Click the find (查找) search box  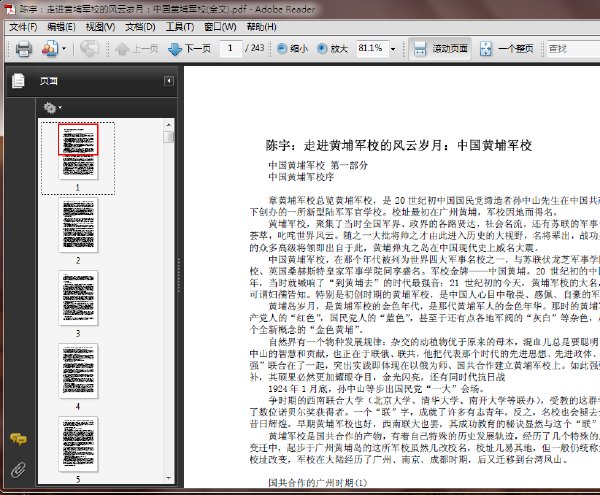point(573,49)
